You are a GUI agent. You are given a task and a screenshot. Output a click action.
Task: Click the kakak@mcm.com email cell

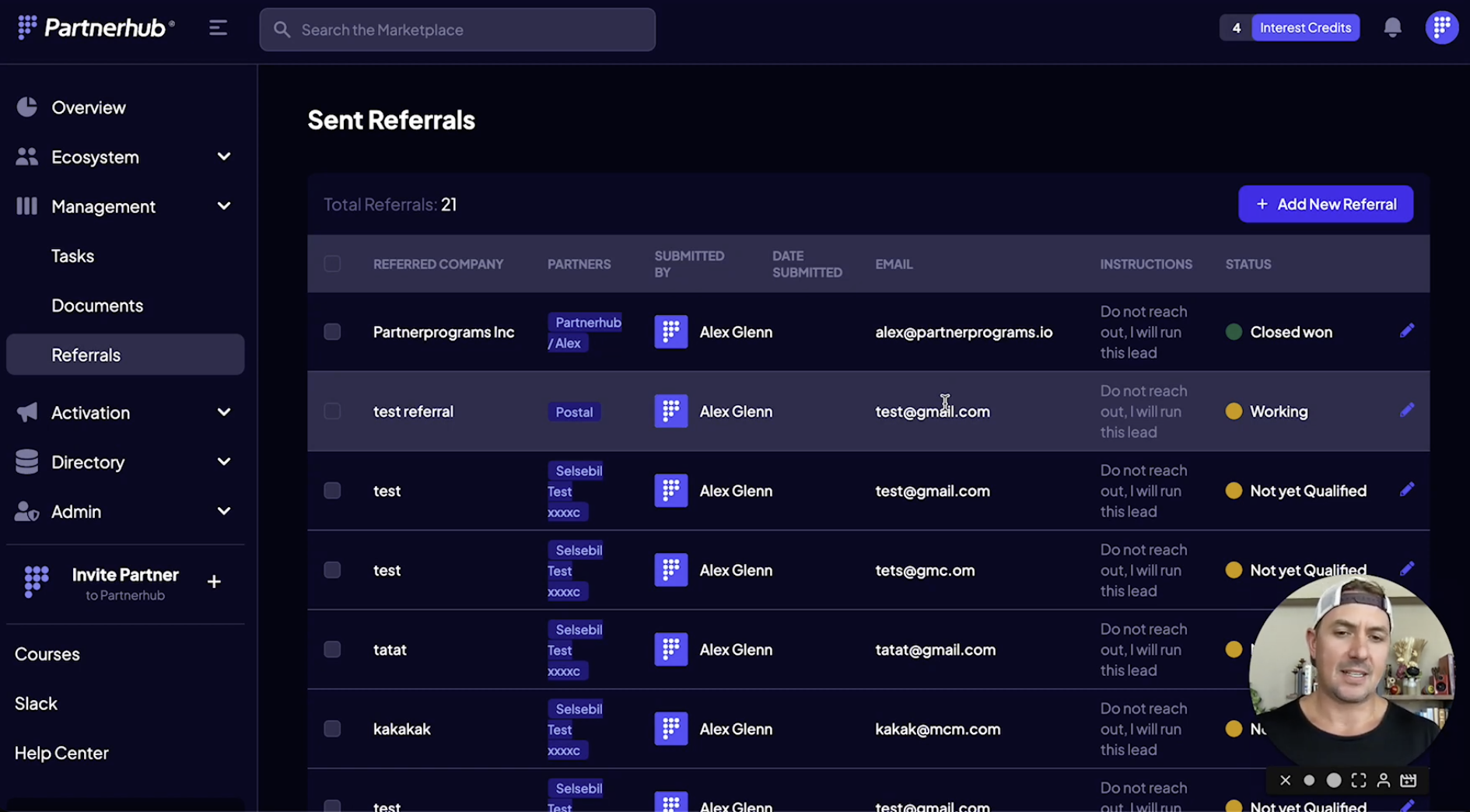(937, 729)
